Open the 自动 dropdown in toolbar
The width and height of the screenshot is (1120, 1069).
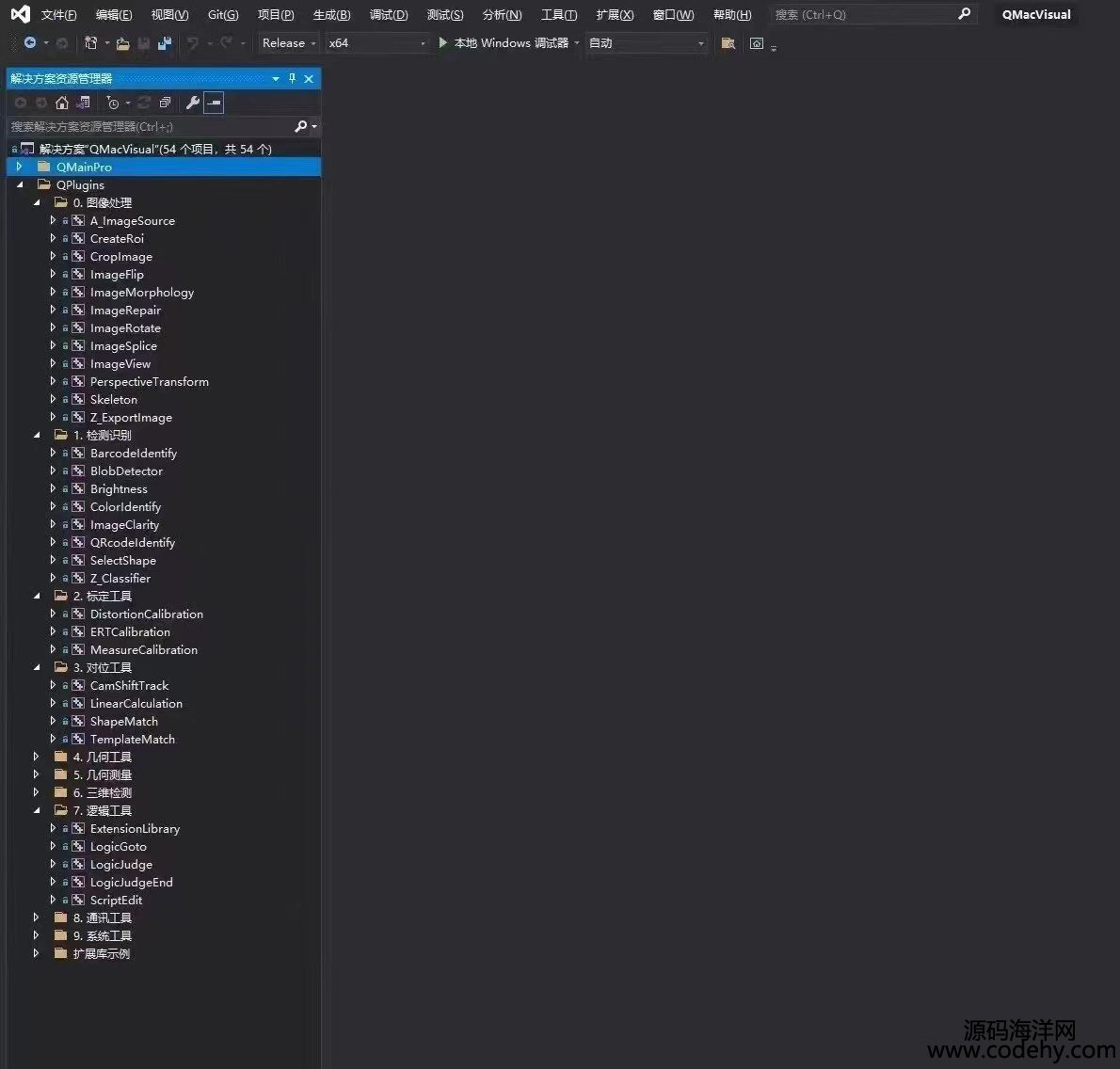click(x=648, y=43)
